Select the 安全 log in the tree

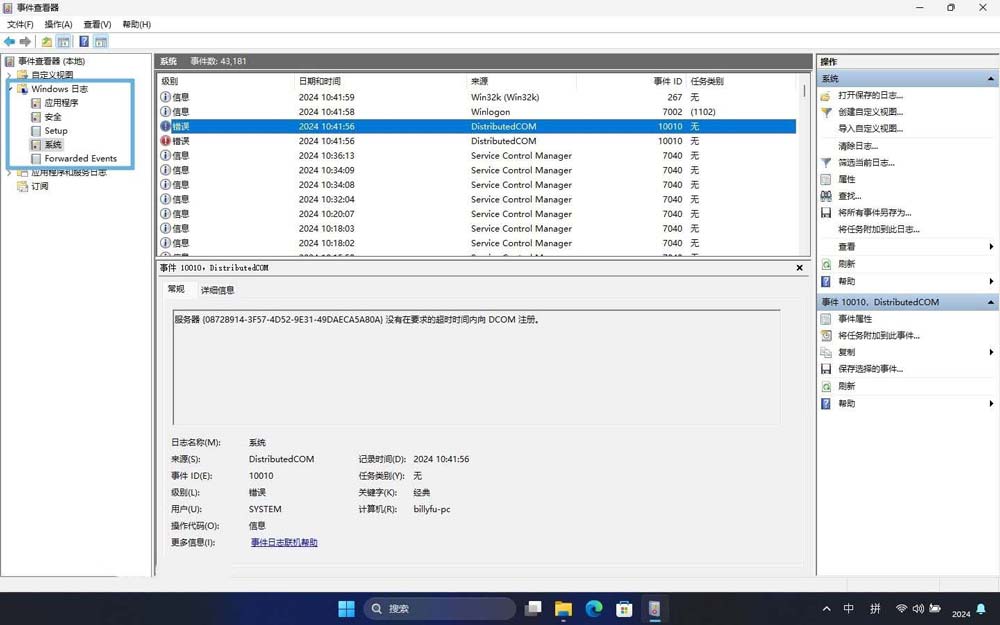50,116
